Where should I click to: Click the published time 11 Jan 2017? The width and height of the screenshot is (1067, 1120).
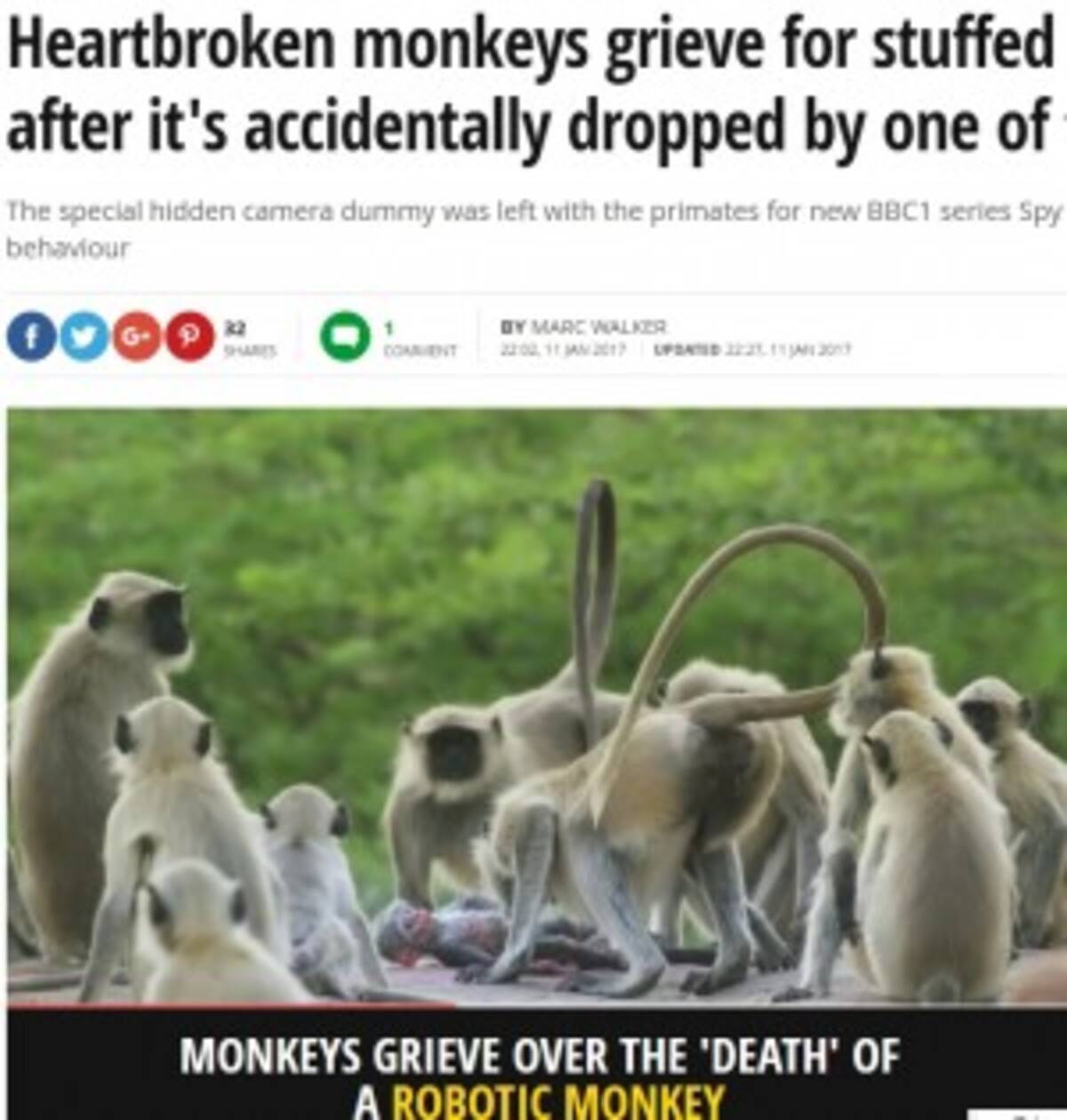[564, 350]
